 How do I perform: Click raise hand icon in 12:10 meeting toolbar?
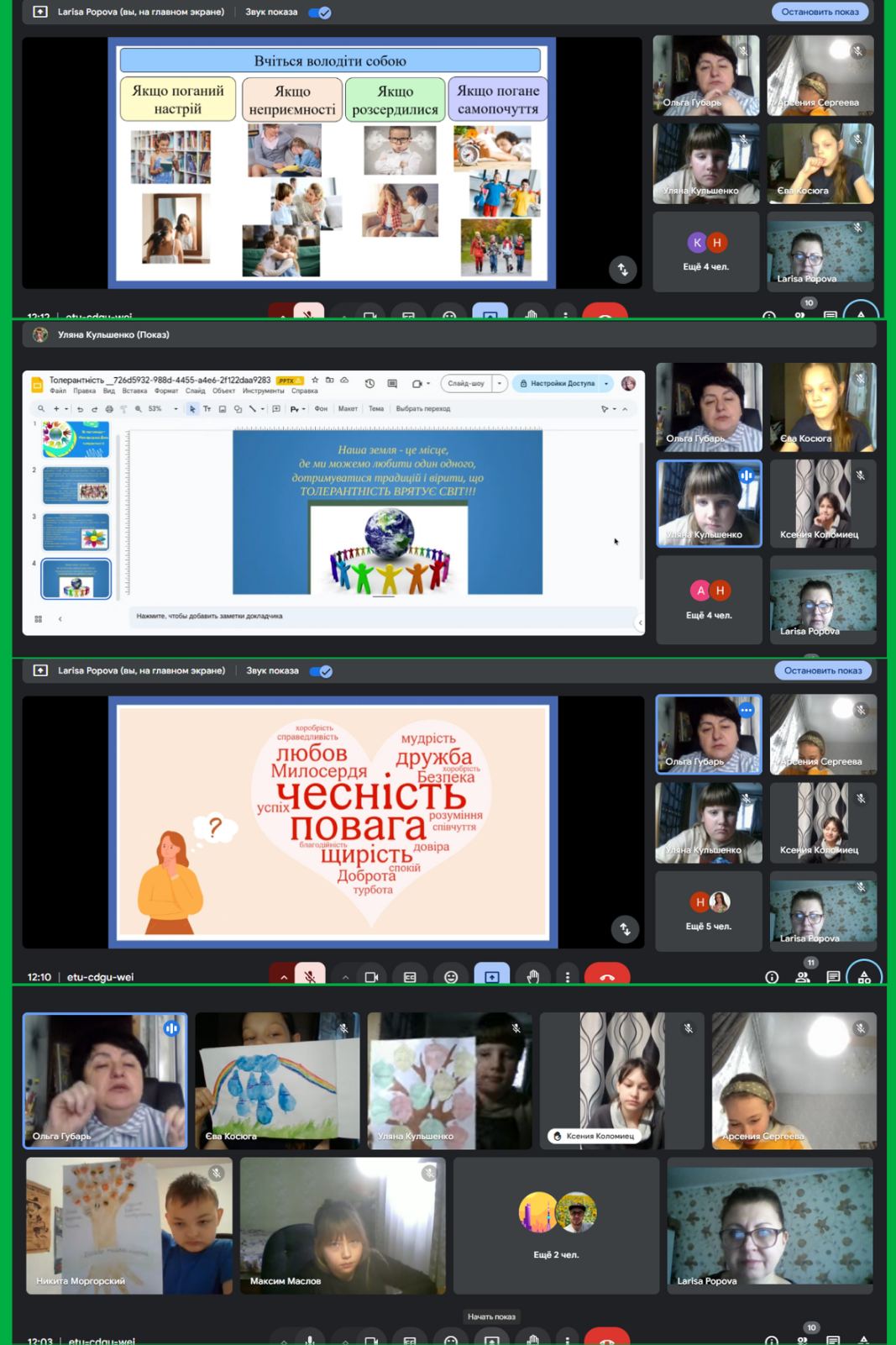(x=532, y=977)
